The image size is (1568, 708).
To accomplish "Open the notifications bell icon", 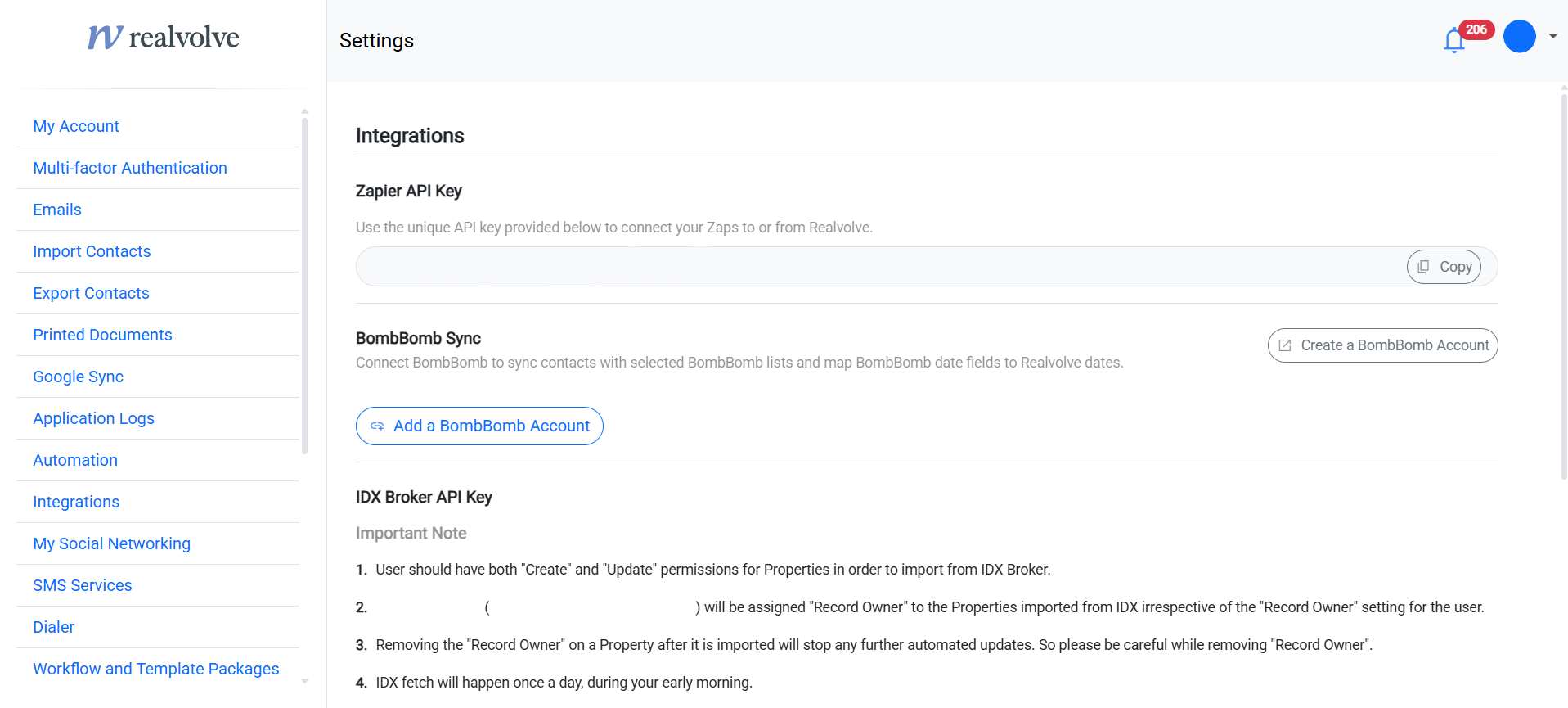I will coord(1453,40).
